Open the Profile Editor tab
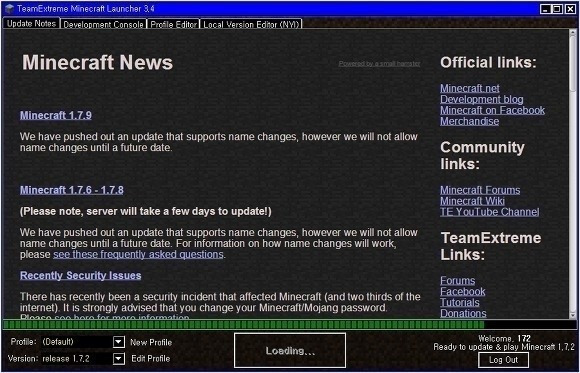Image resolution: width=580 pixels, height=373 pixels. point(173,24)
